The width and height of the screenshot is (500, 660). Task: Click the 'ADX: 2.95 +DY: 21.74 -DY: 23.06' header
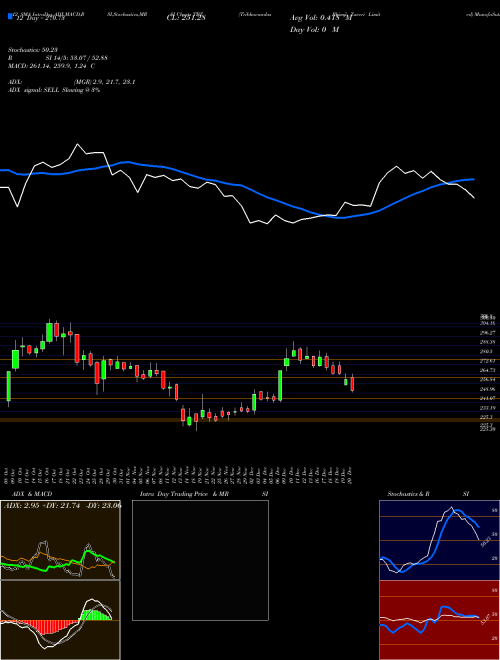click(62, 506)
